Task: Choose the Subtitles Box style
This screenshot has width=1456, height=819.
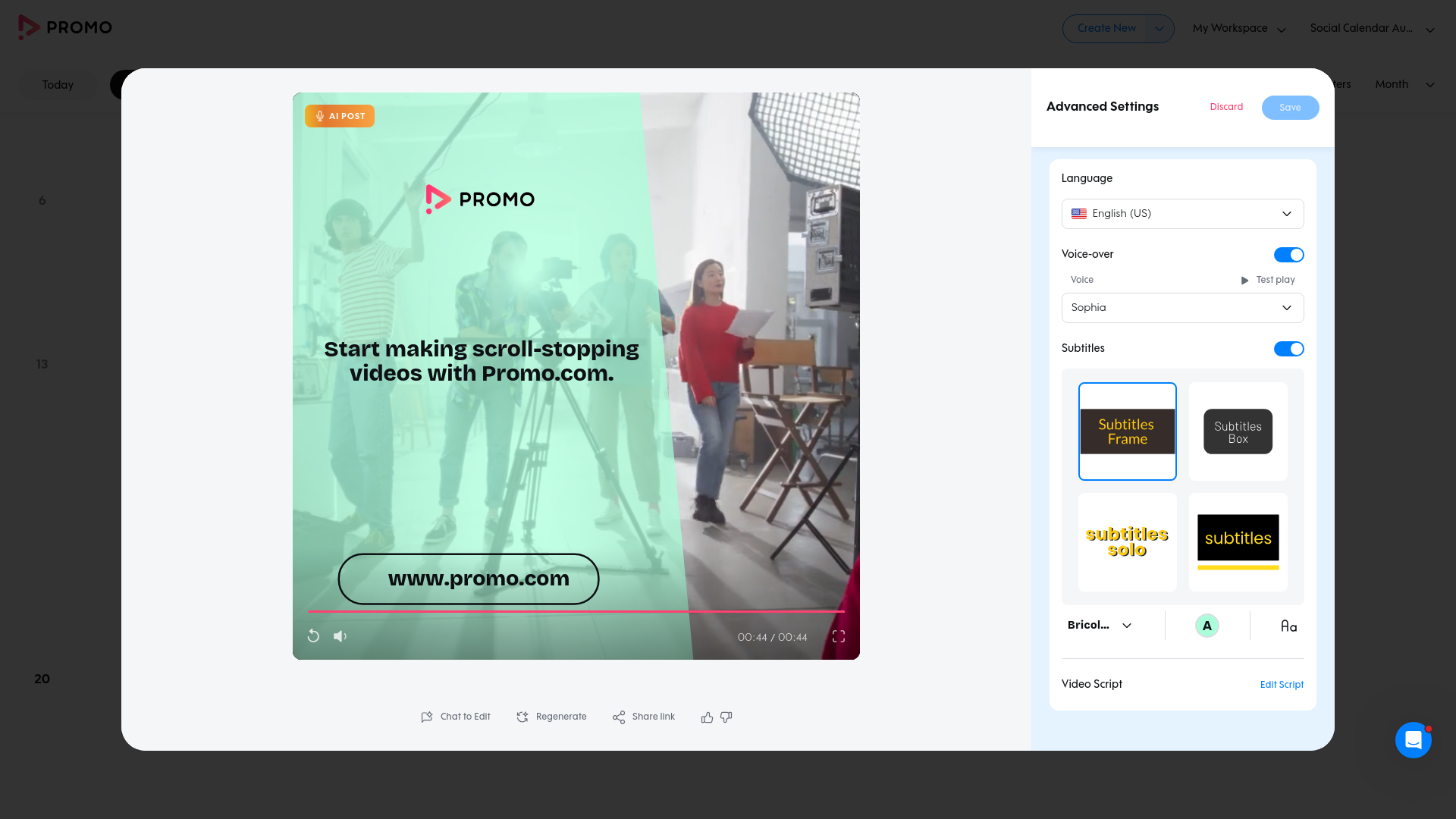Action: coord(1238,431)
